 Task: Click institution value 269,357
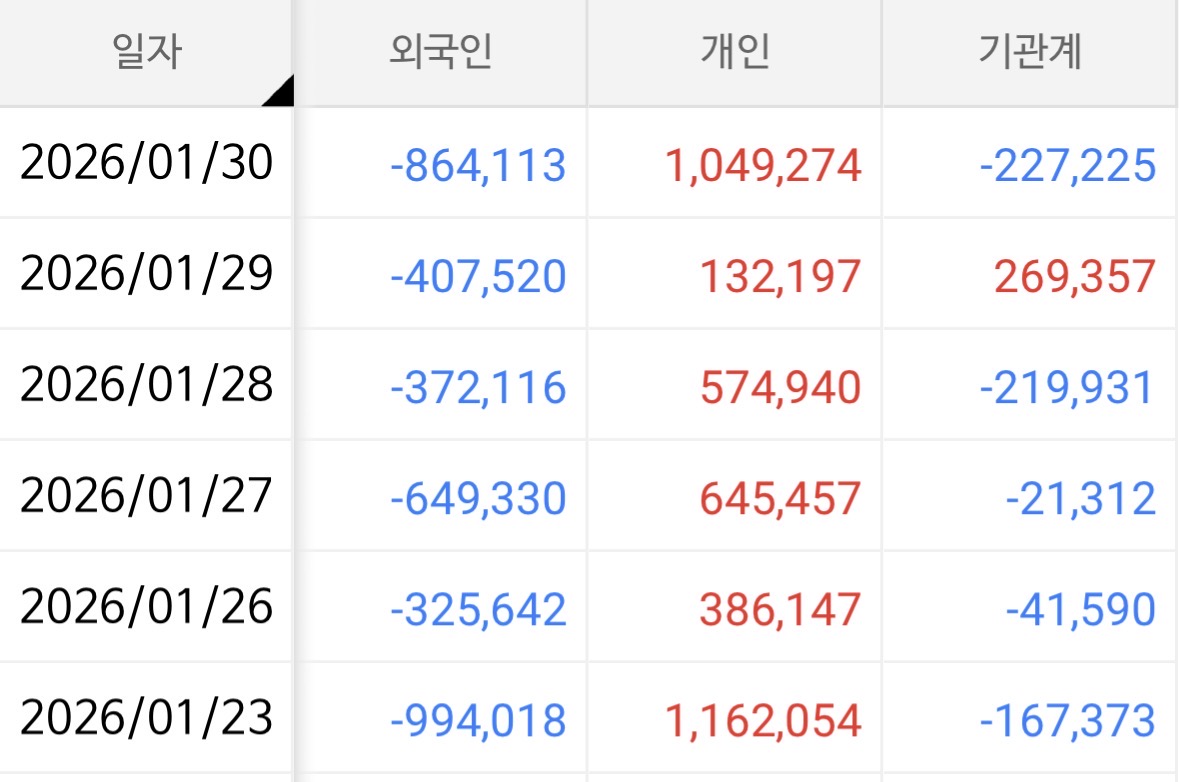tap(1075, 276)
